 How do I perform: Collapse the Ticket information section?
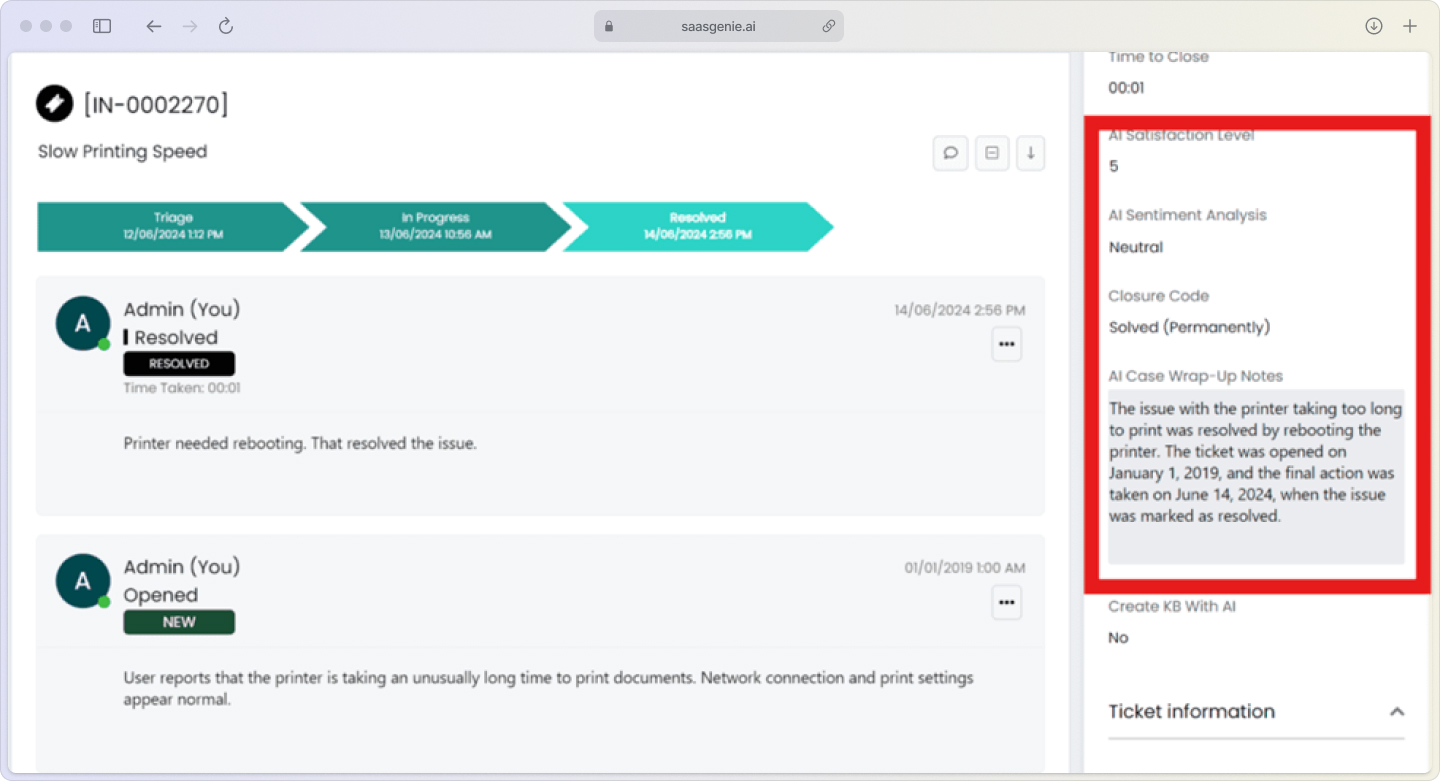point(1397,712)
